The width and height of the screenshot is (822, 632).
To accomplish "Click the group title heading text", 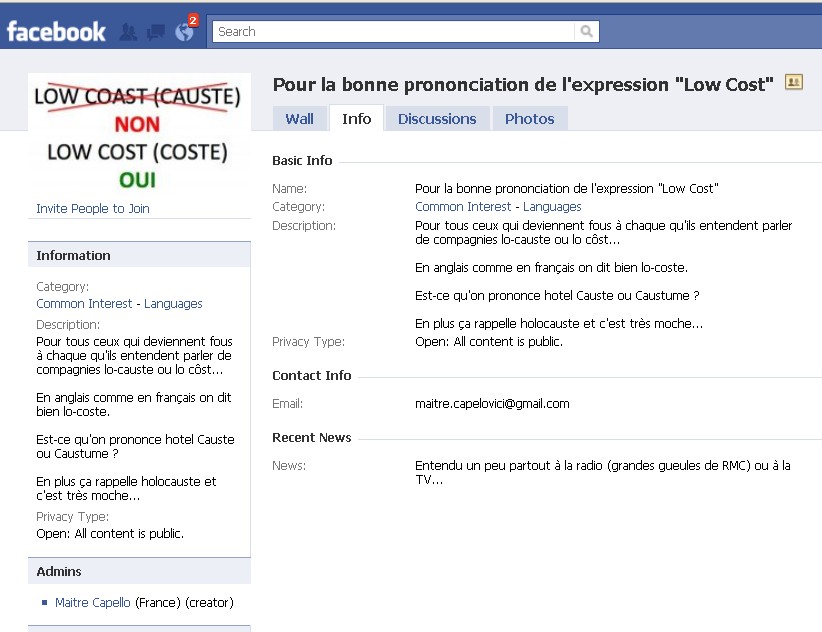I will [x=523, y=85].
